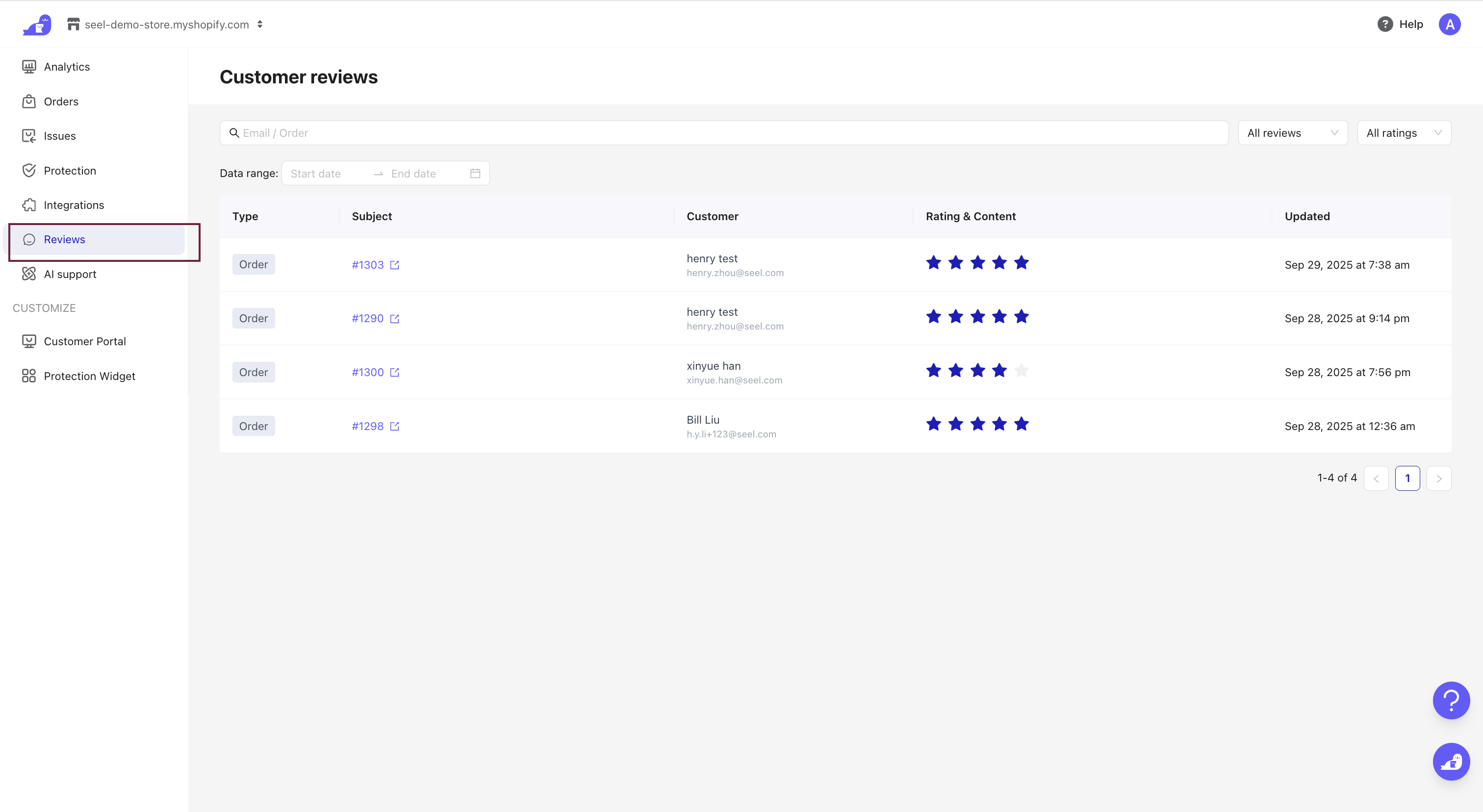Click the calendar icon in date range
This screenshot has width=1483, height=812.
pos(475,173)
